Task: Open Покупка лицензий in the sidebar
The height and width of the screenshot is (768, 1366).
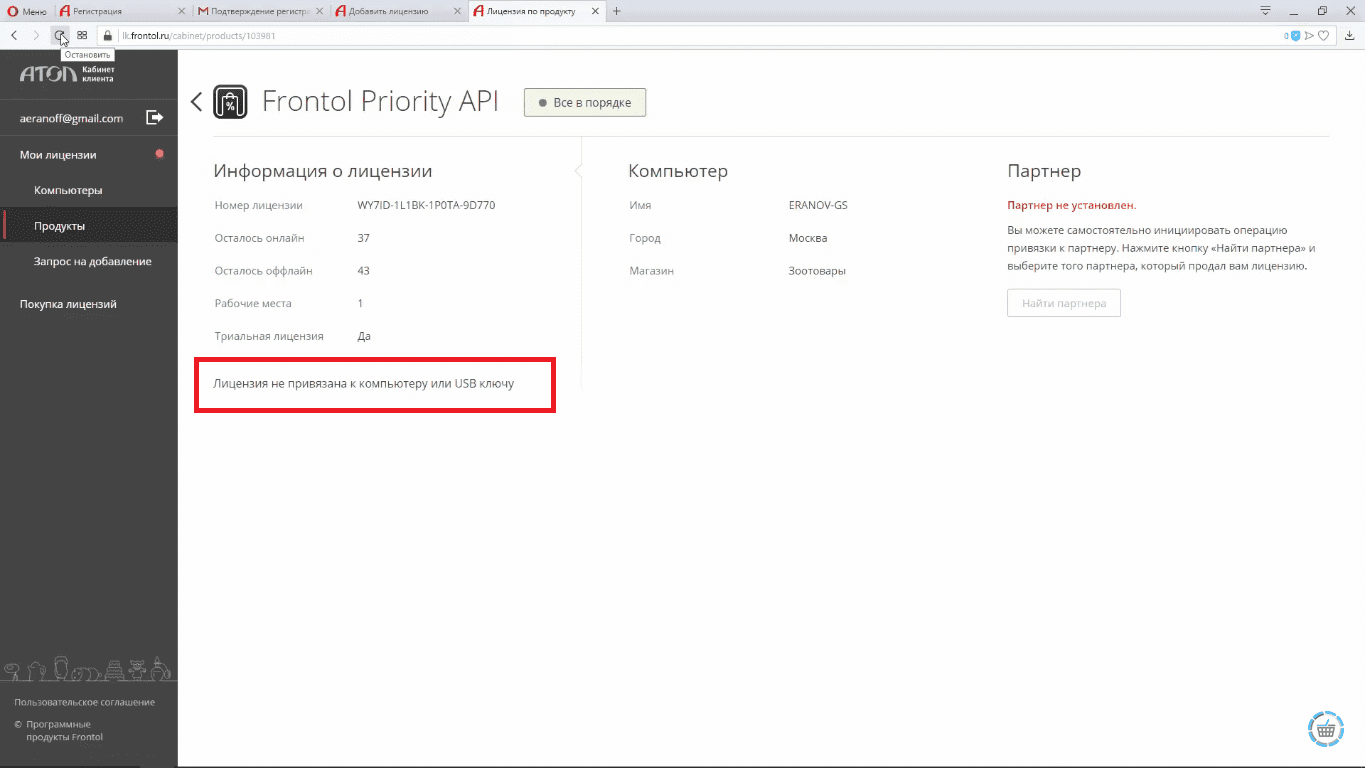Action: coord(68,304)
